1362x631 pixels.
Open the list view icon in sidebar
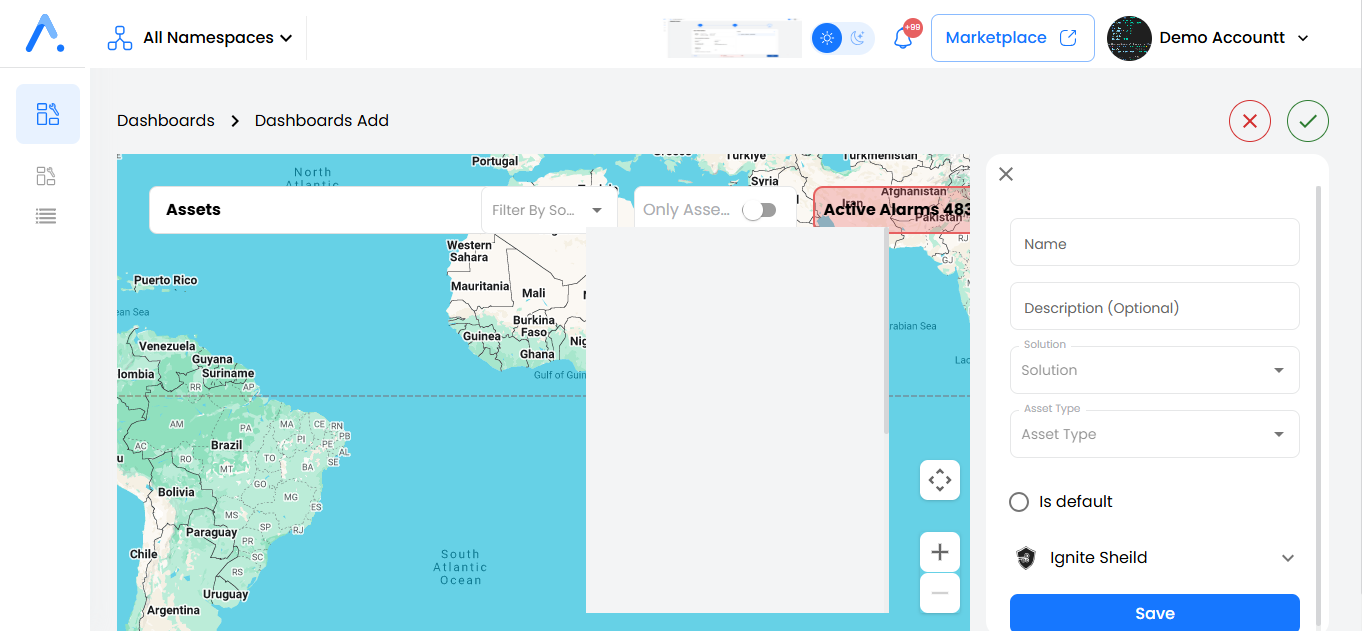click(45, 216)
